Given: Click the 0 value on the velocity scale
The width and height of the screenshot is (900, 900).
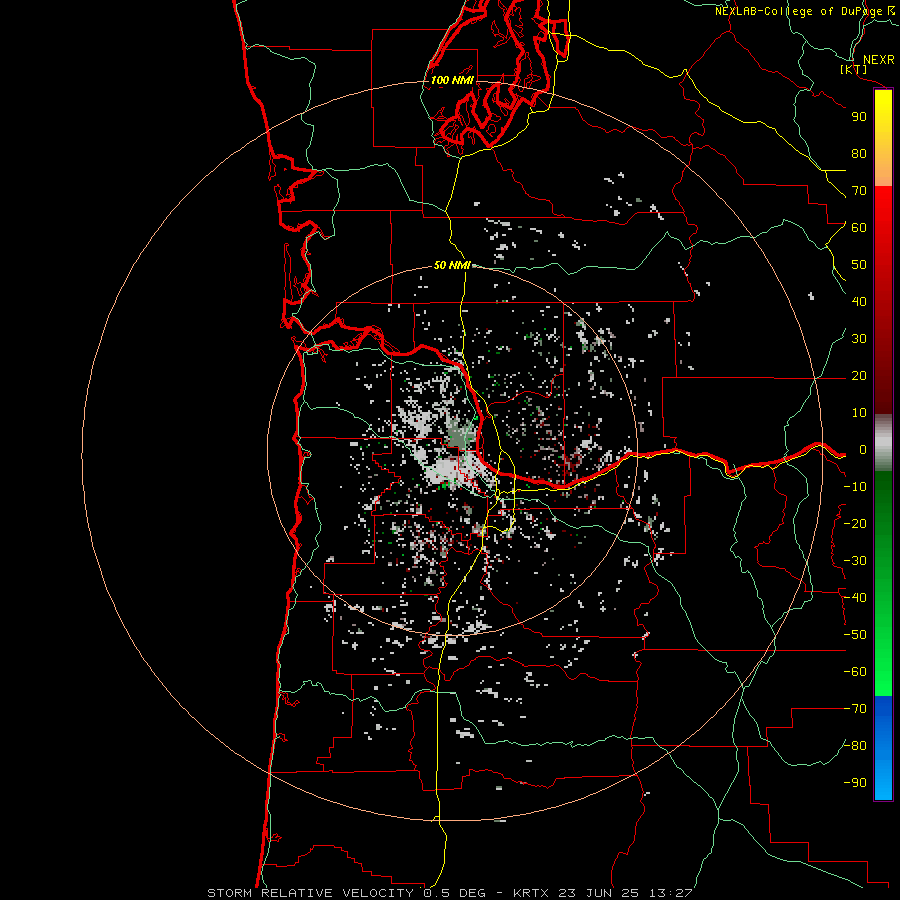Looking at the screenshot, I should tap(863, 450).
